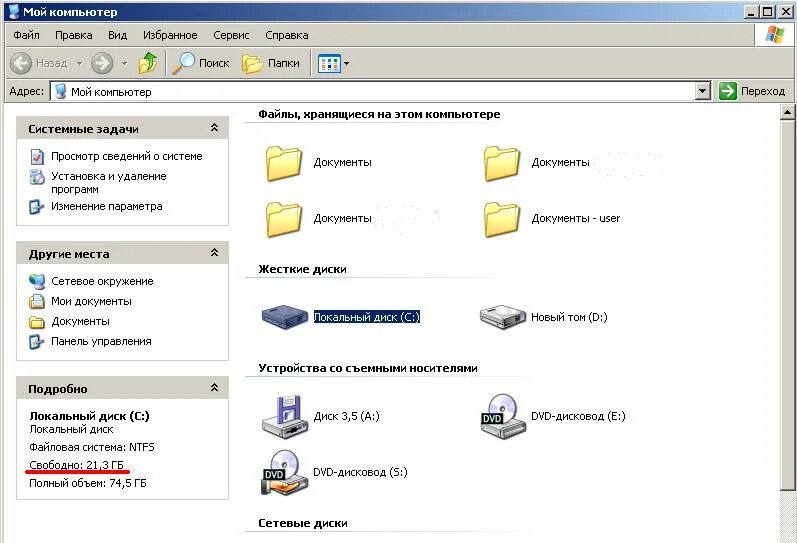The height and width of the screenshot is (543, 797).
Task: Click the network places icon in sidebar
Action: point(37,281)
